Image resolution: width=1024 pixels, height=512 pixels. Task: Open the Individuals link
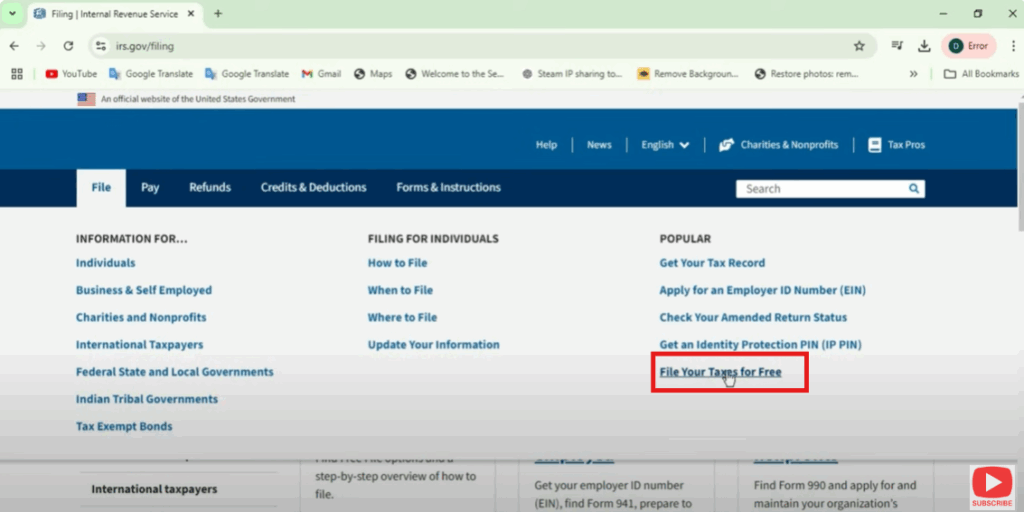tap(106, 263)
